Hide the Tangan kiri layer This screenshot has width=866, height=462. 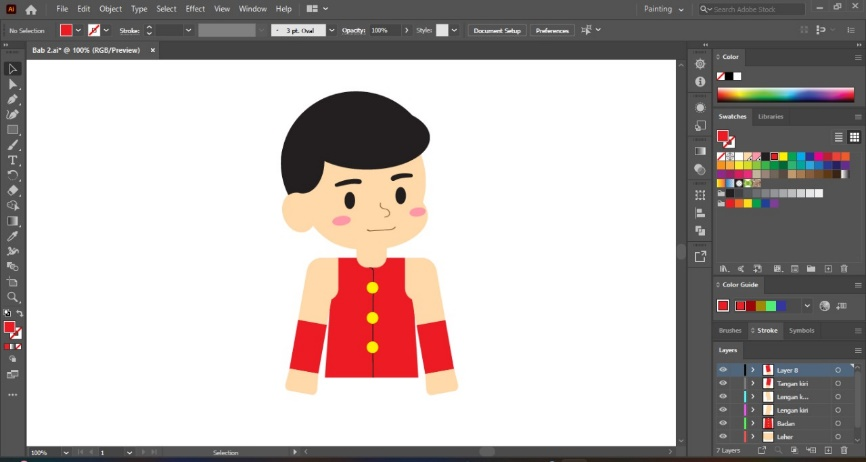tap(723, 383)
